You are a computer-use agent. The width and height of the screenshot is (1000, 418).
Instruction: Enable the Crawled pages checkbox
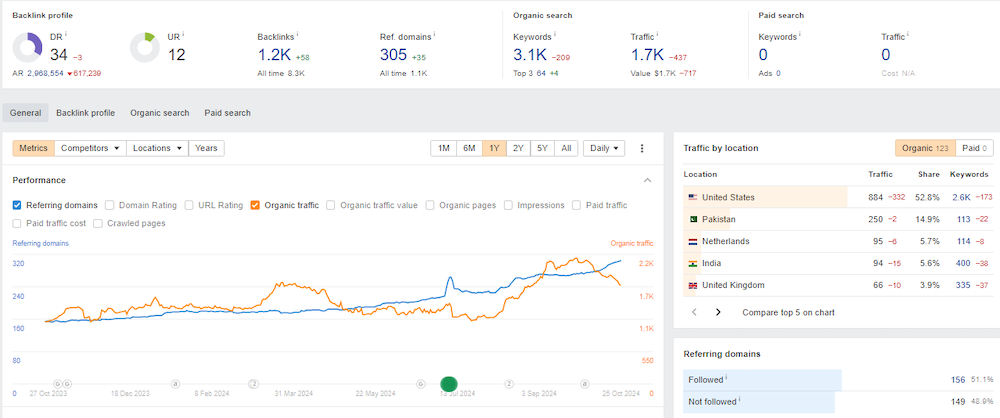[98, 223]
